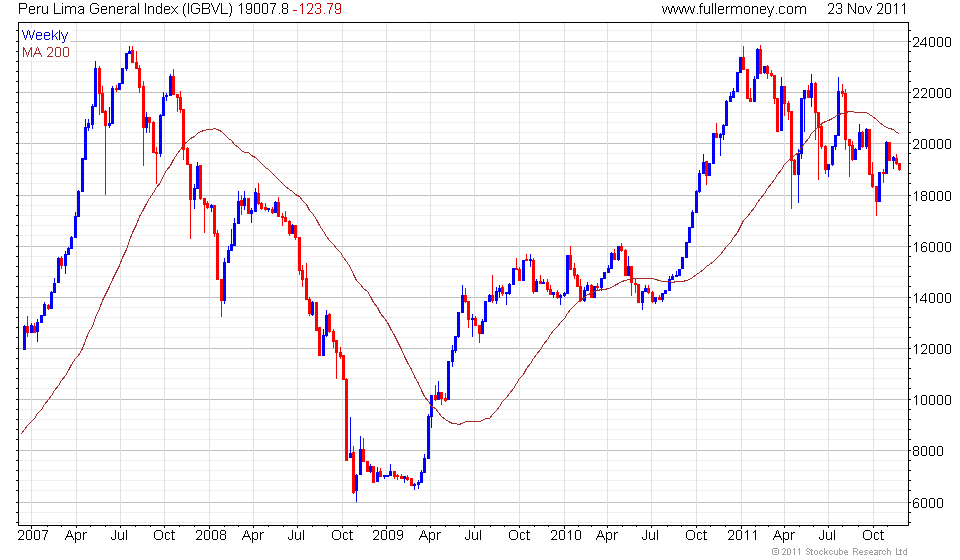
Task: Select the 2010 x-axis label
Action: pyautogui.click(x=566, y=536)
